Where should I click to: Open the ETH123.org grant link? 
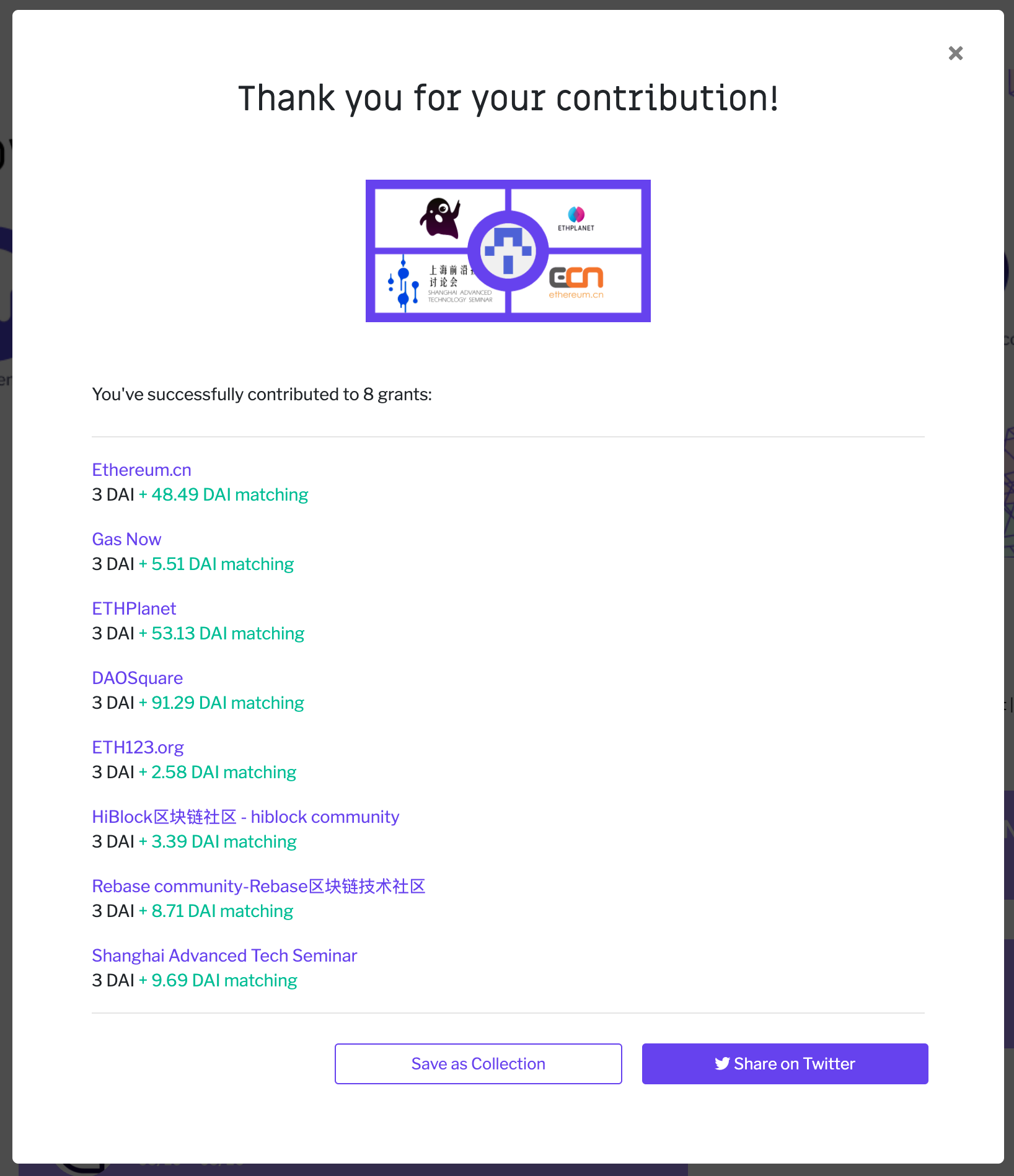point(138,747)
